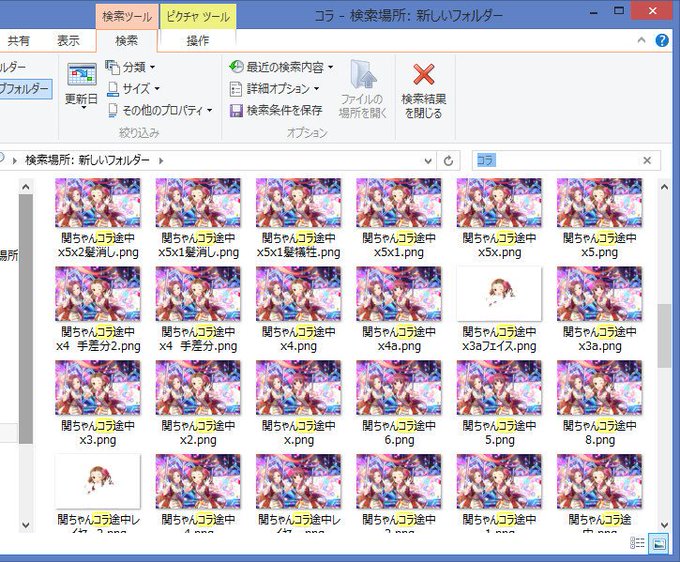Click 検索条件を保存 save search

(x=276, y=110)
